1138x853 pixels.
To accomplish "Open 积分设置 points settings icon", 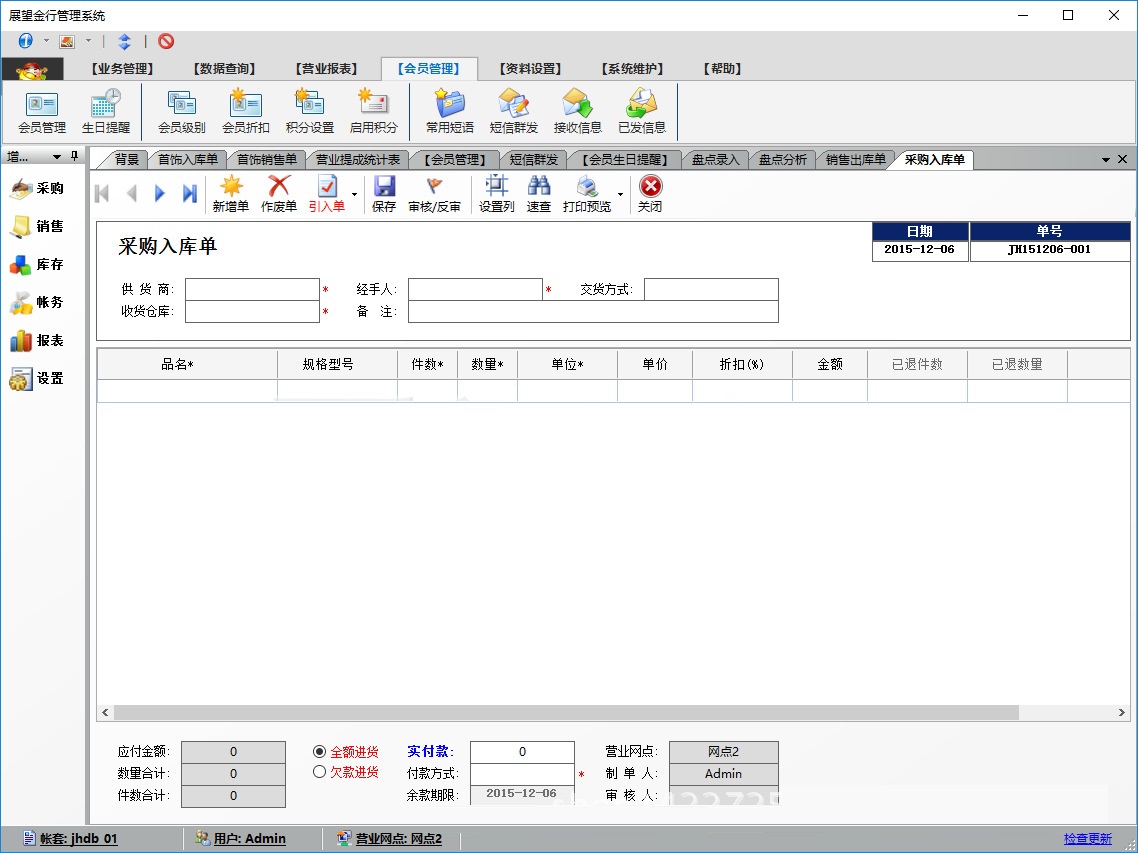I will tap(310, 112).
